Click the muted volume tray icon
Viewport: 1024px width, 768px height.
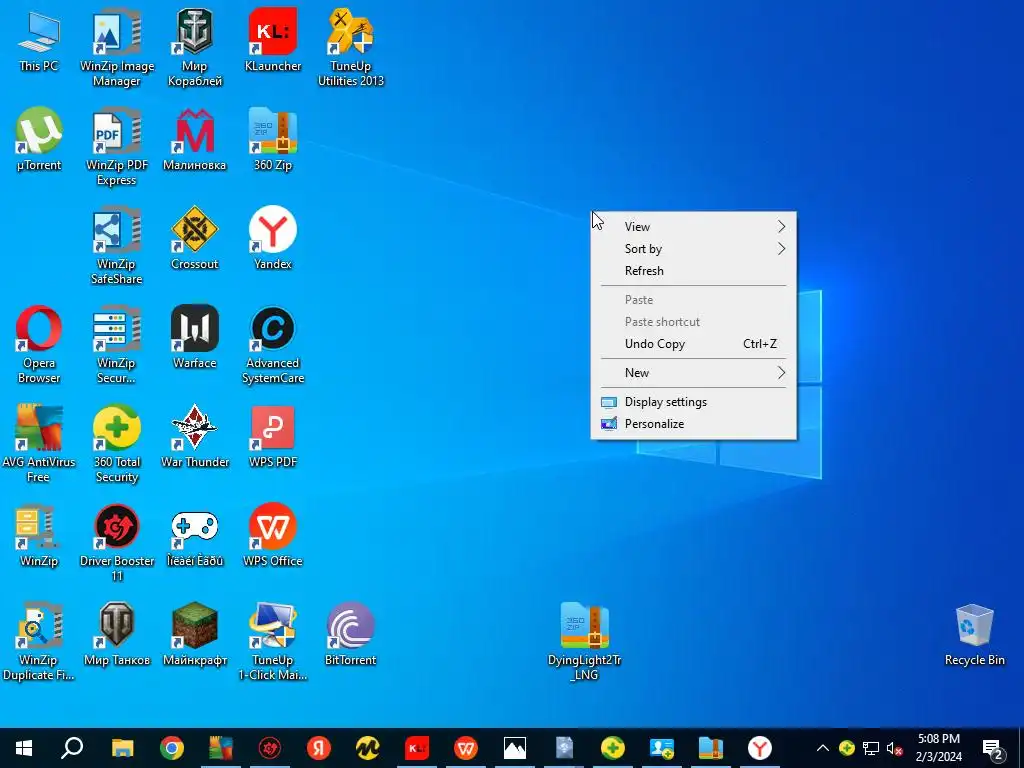pyautogui.click(x=894, y=748)
